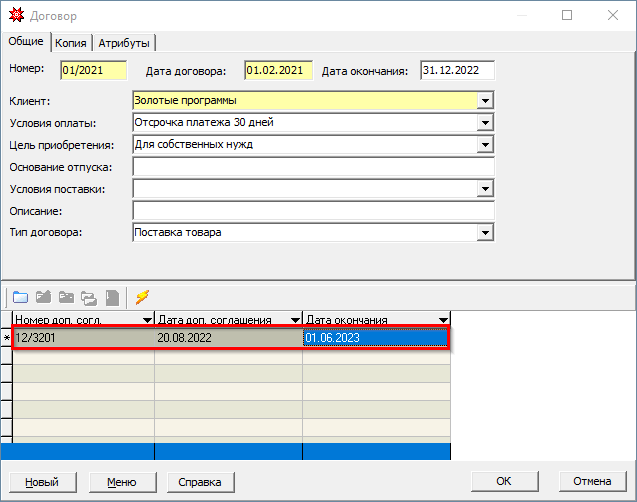Screen dimensions: 637x502
Task: Expand the Клиент dropdown list
Action: point(485,101)
